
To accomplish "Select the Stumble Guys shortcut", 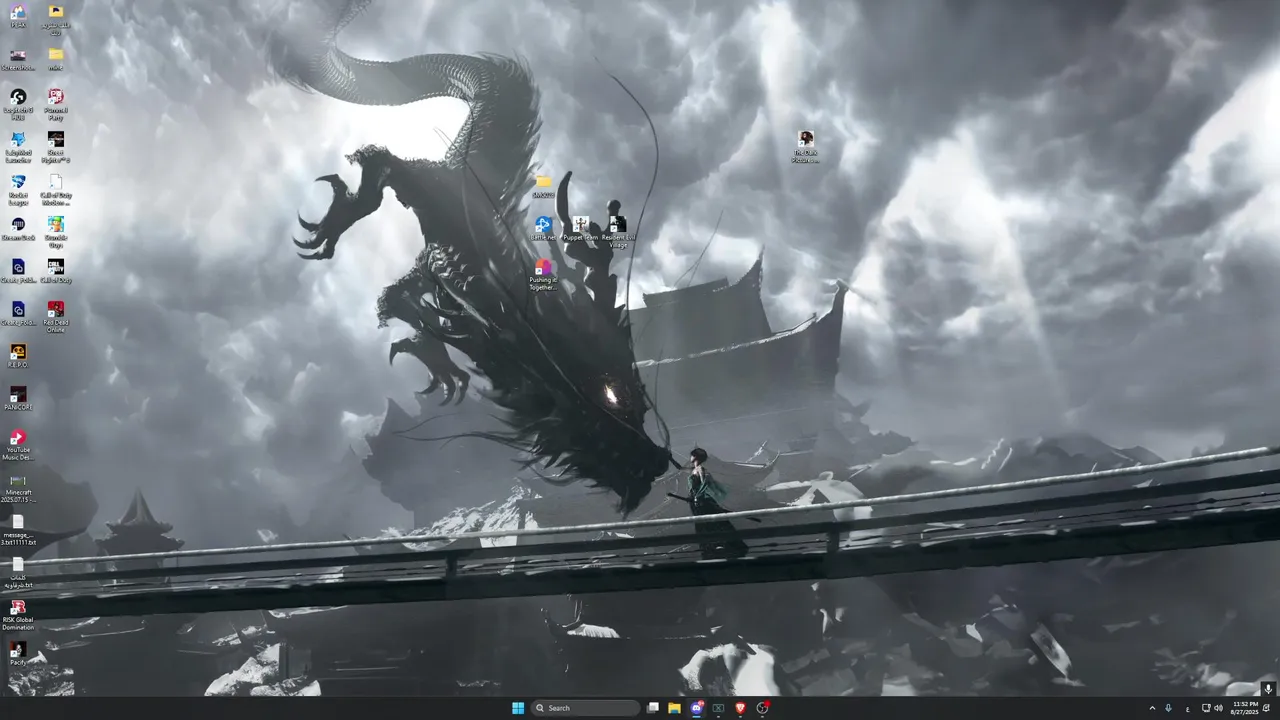I will [x=56, y=230].
